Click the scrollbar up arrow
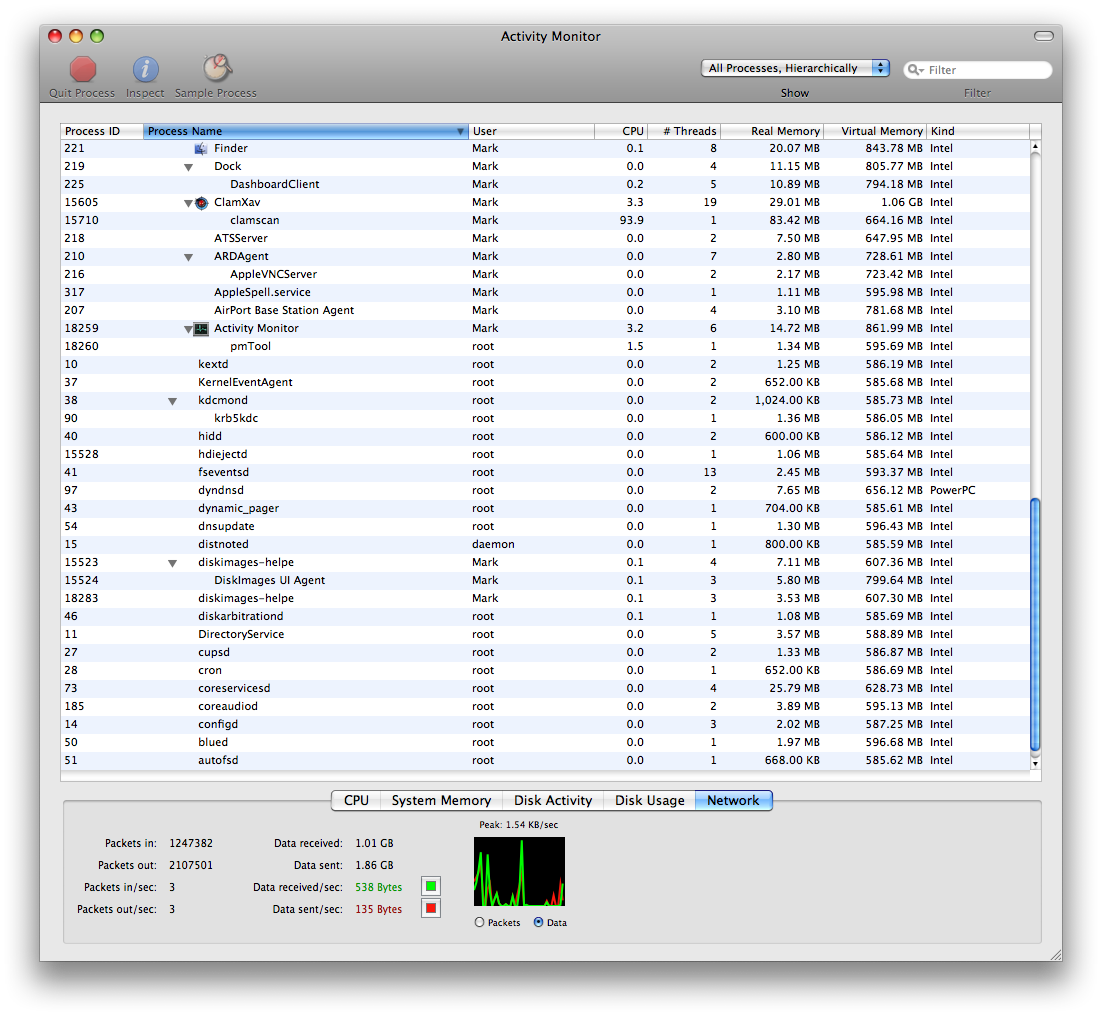Screen dimensions: 1102x1016 (1035, 145)
